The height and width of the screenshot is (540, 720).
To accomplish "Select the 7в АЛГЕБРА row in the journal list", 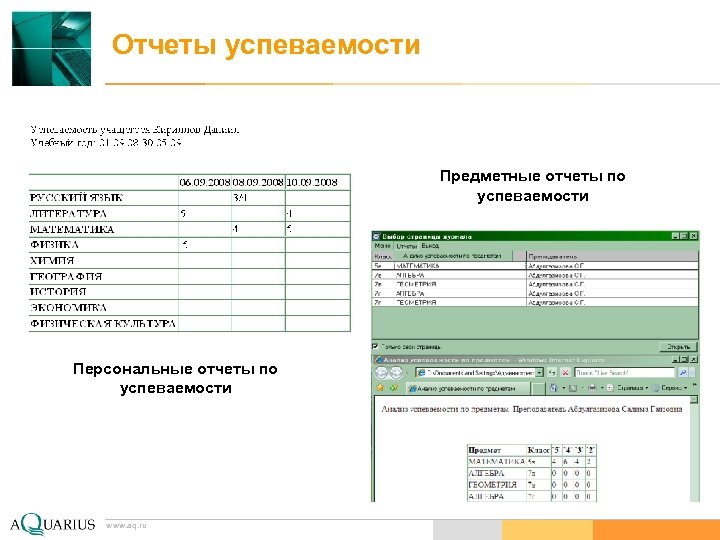I will click(535, 275).
